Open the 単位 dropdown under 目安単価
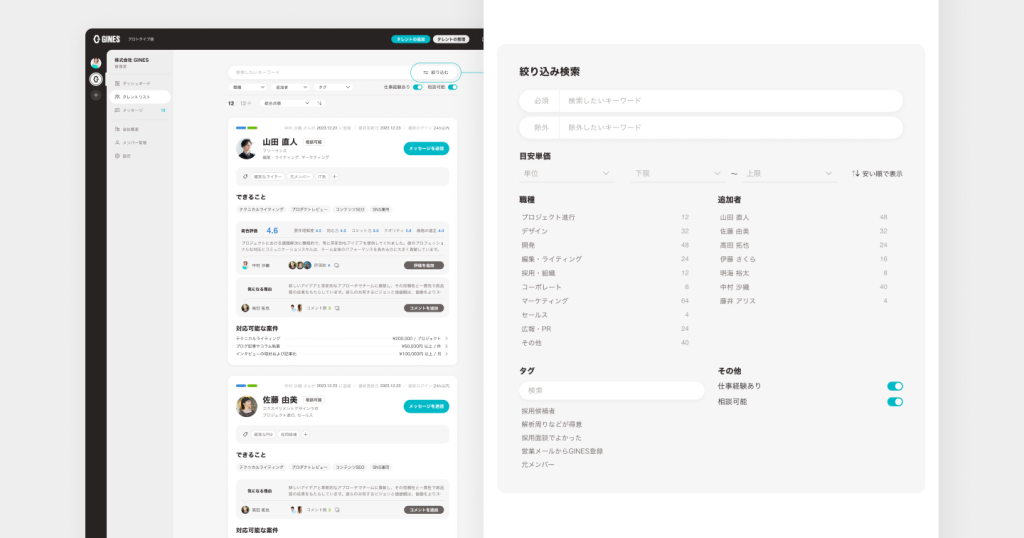The height and width of the screenshot is (538, 1024). tap(566, 174)
